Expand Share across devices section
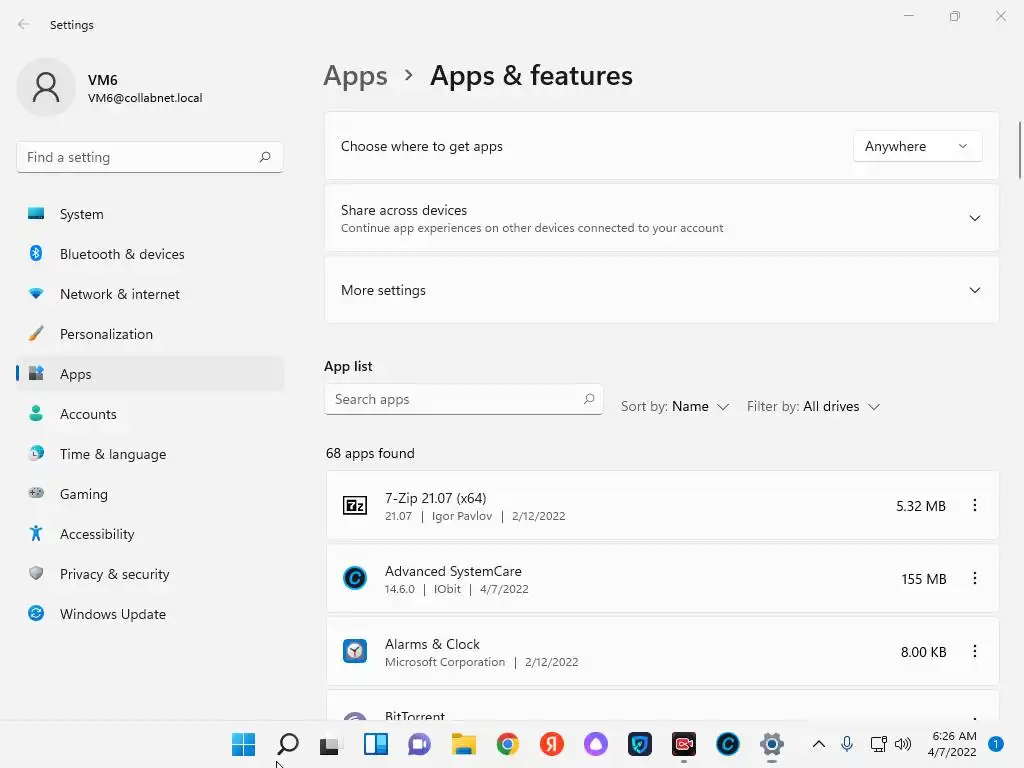Image resolution: width=1024 pixels, height=768 pixels. (974, 218)
